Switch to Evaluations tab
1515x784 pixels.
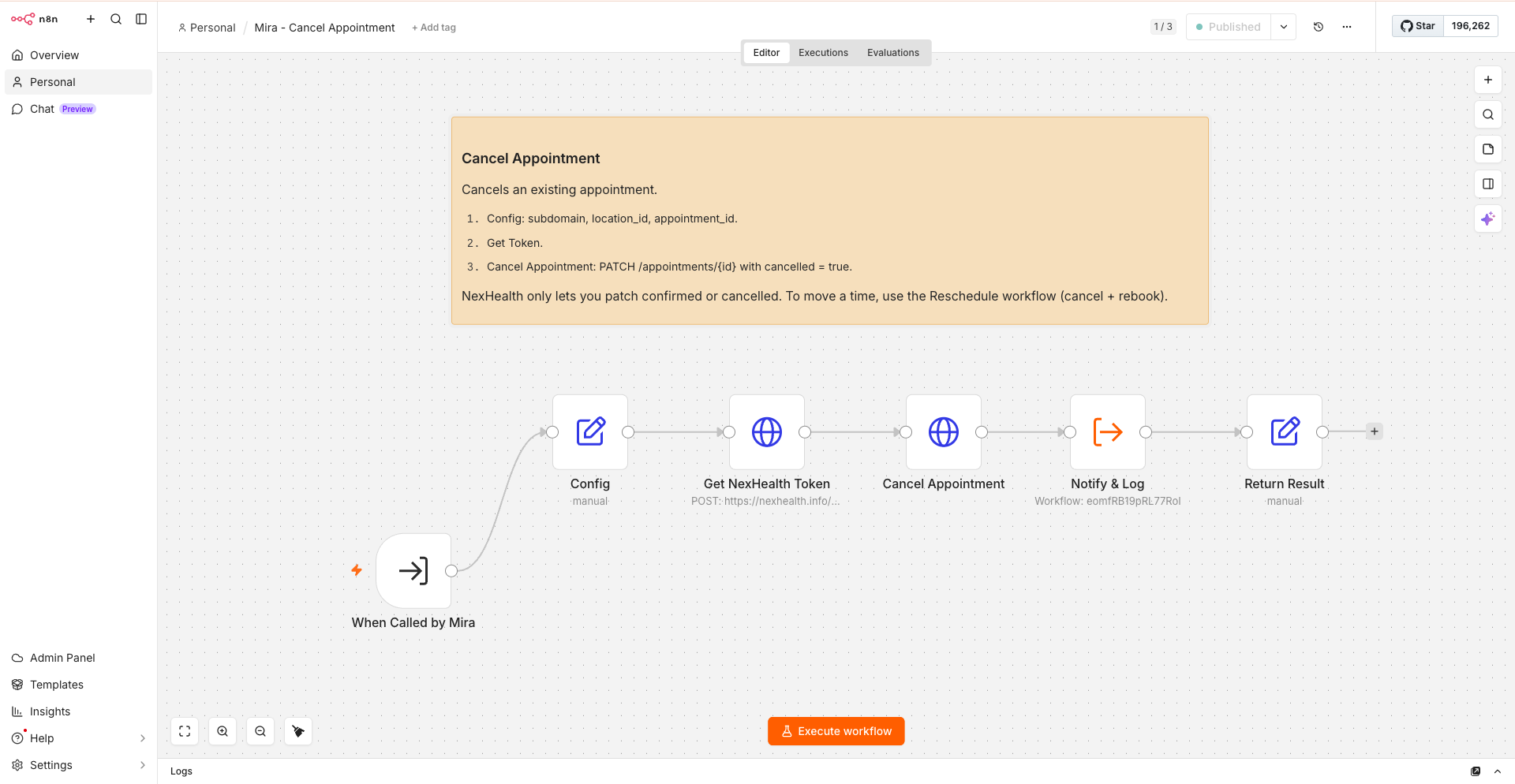point(893,53)
